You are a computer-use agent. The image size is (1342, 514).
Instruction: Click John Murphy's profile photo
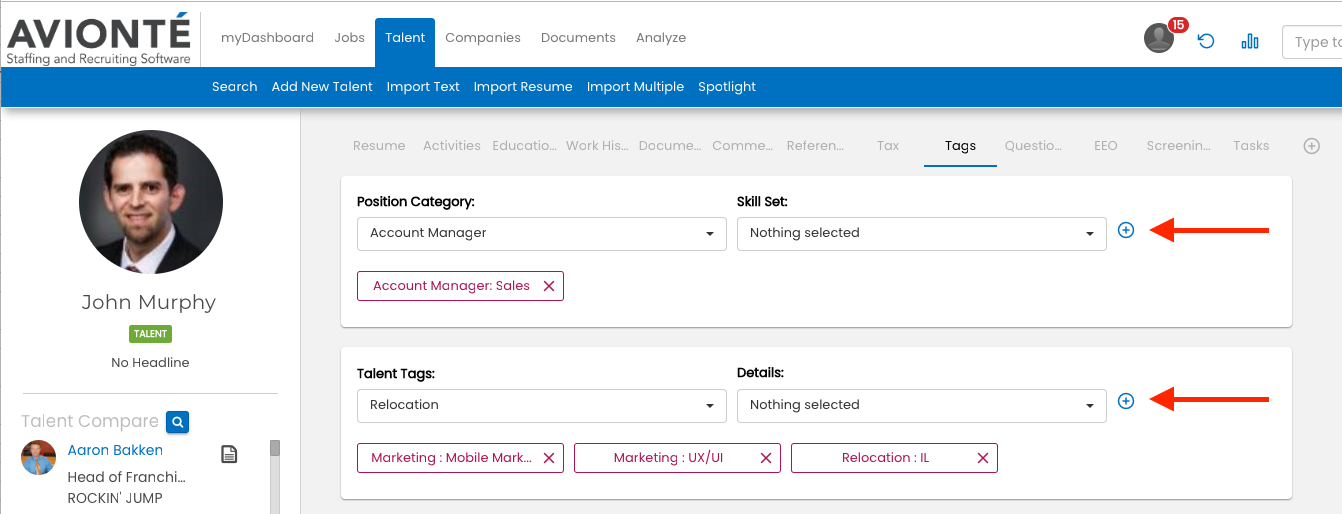click(151, 201)
